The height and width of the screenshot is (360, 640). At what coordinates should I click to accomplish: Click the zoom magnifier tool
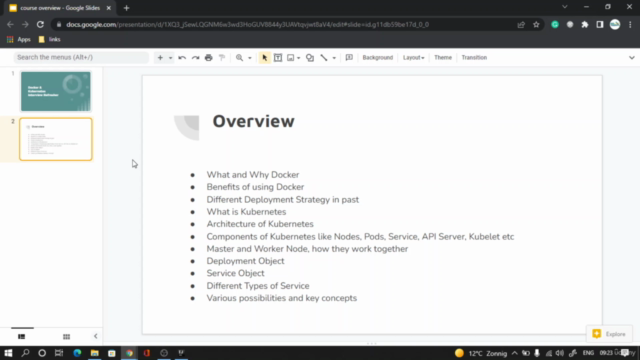click(239, 58)
